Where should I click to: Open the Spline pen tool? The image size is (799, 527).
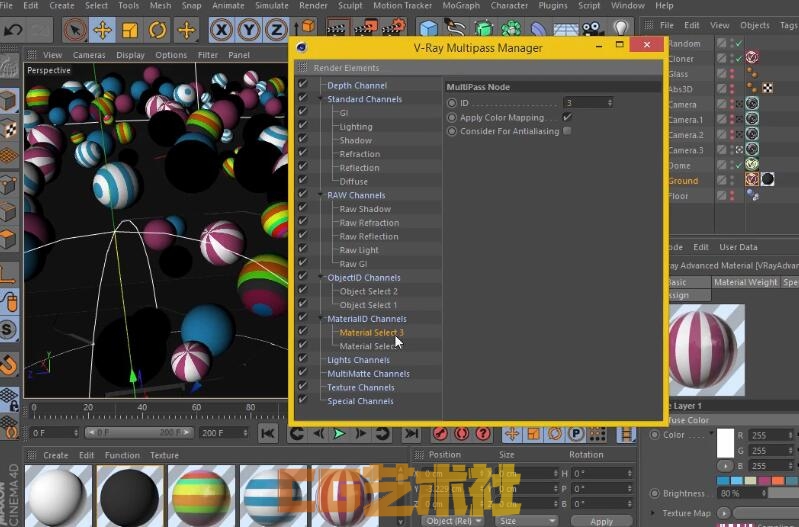pos(455,28)
